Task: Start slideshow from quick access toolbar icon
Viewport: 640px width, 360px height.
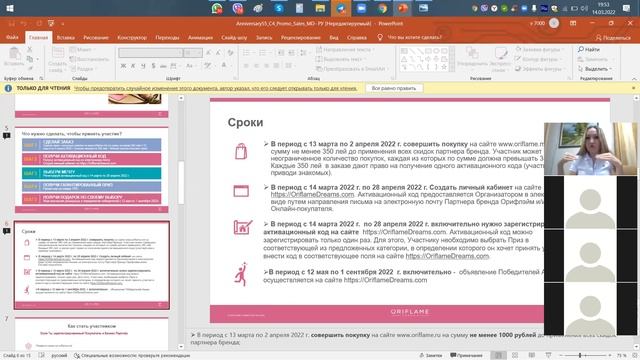Action: 51,24
